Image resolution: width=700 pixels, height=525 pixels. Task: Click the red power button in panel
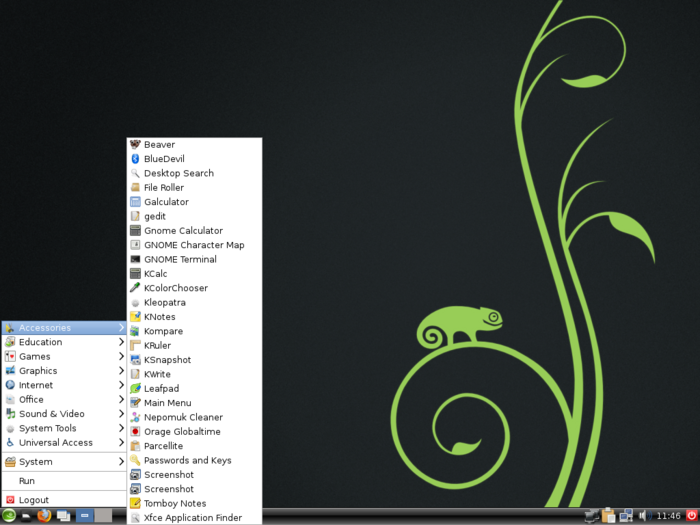[x=690, y=516]
